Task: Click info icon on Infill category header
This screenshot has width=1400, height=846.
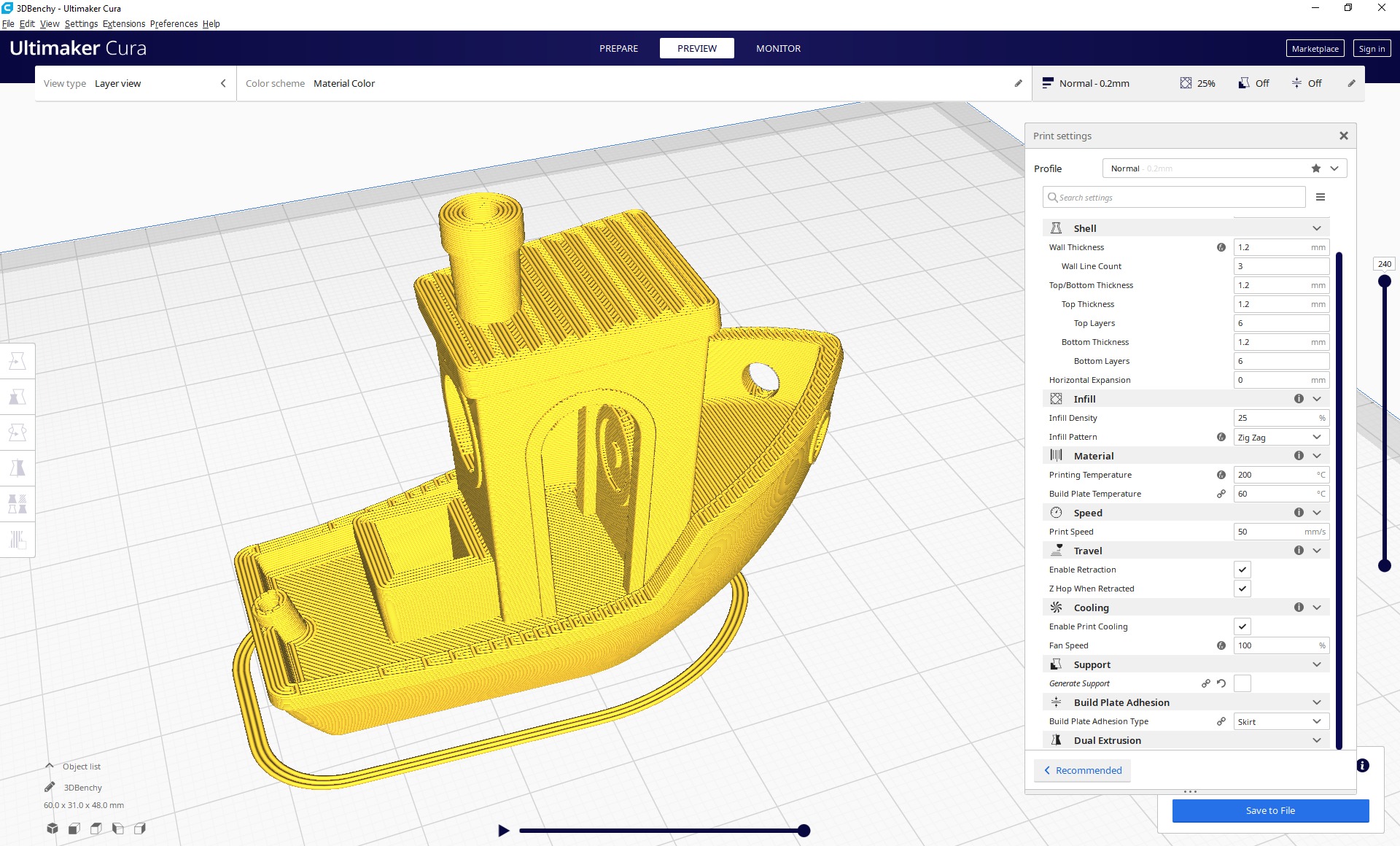Action: click(1299, 399)
